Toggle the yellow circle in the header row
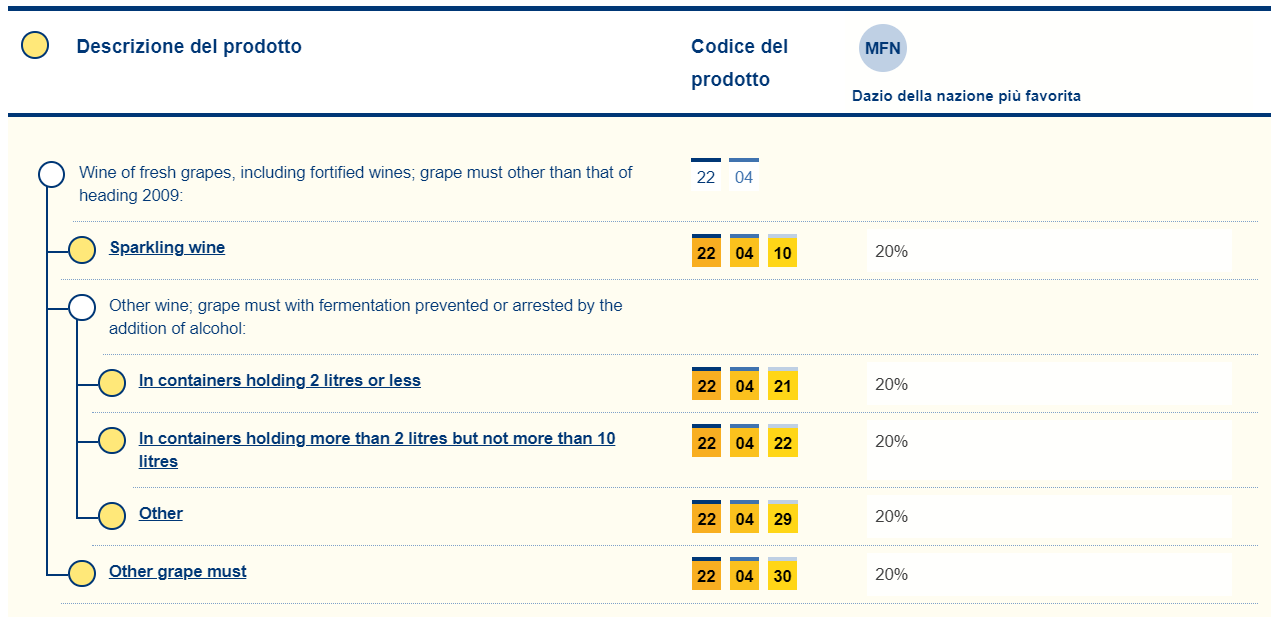 point(35,46)
